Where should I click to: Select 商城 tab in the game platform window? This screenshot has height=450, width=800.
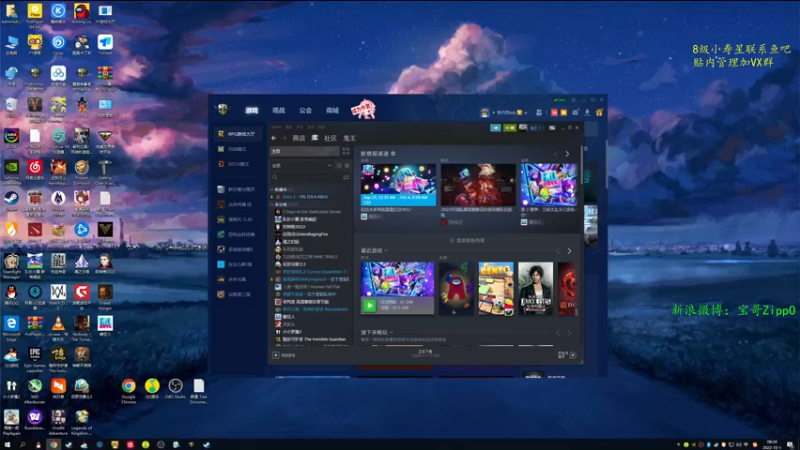click(x=332, y=110)
